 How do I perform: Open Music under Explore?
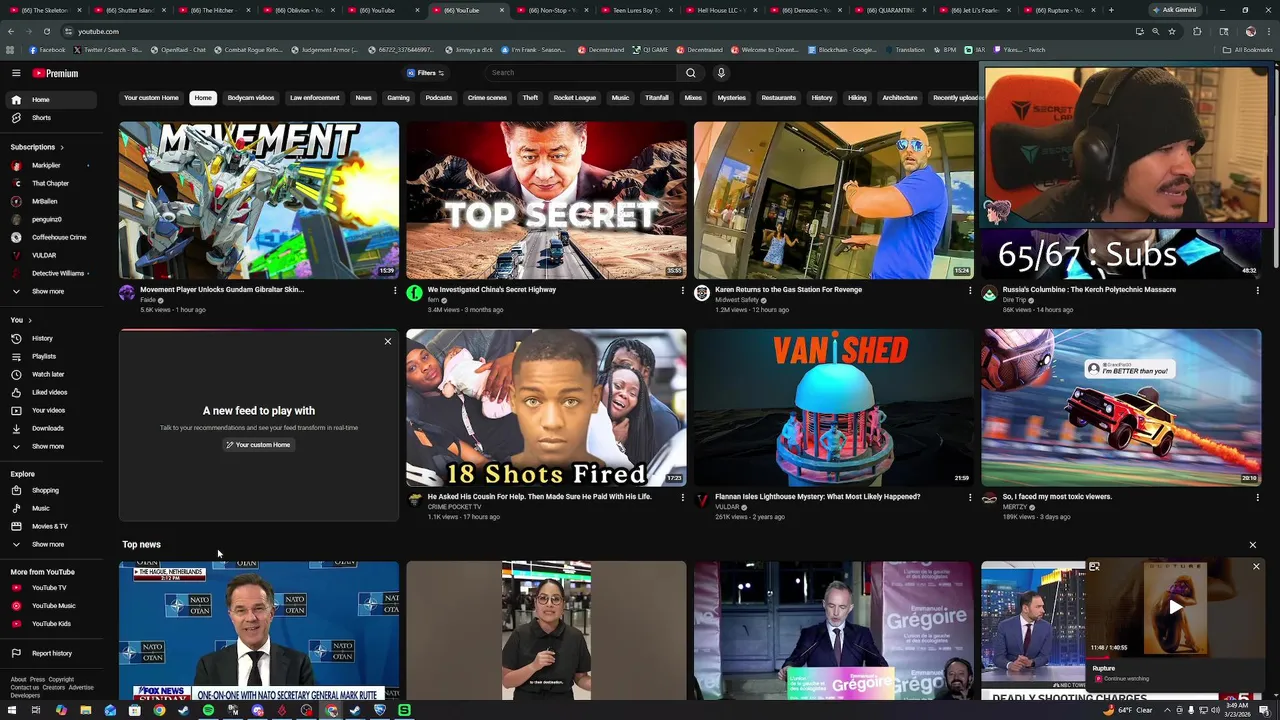coord(53,508)
